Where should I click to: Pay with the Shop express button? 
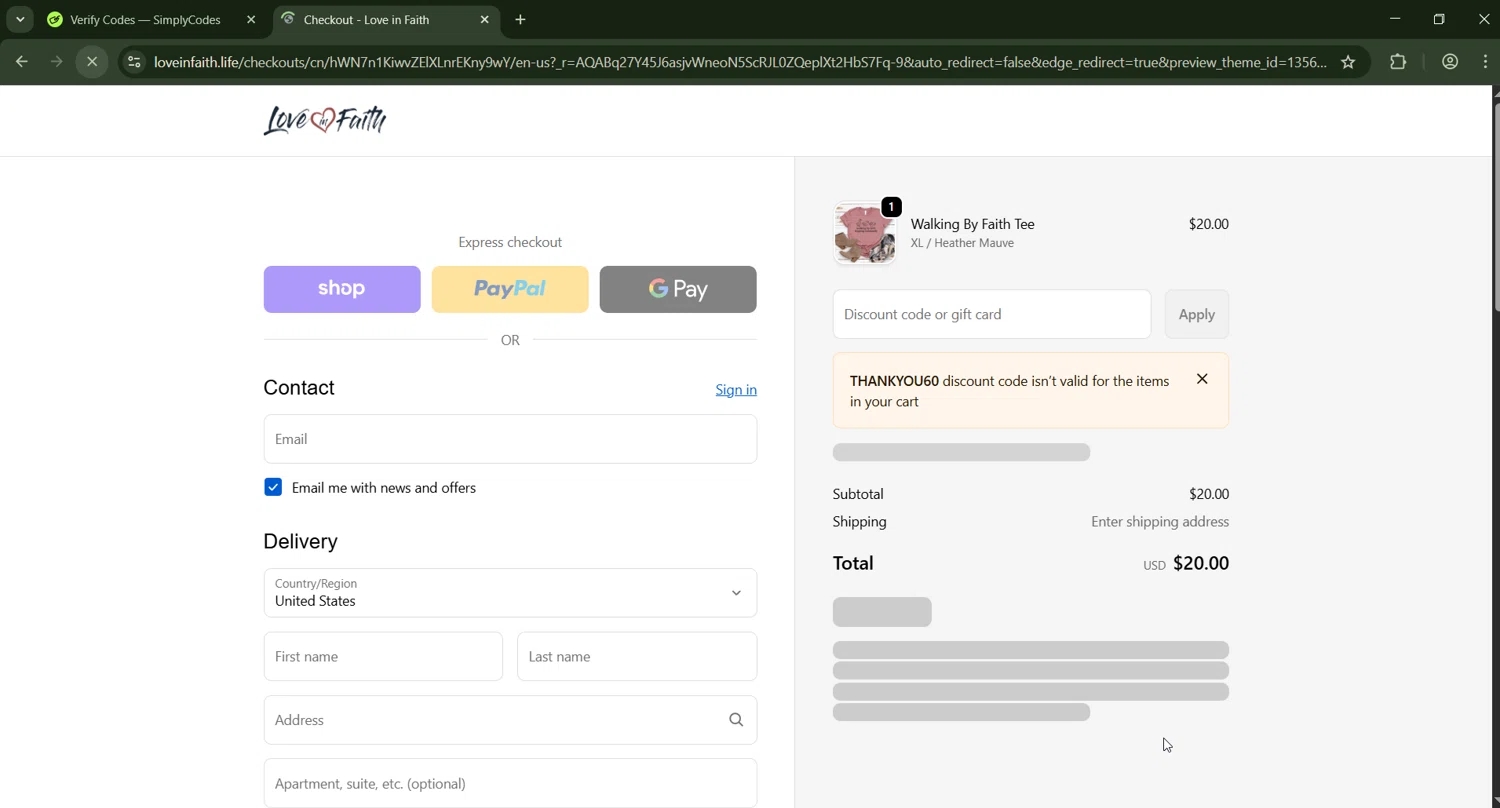pos(342,289)
